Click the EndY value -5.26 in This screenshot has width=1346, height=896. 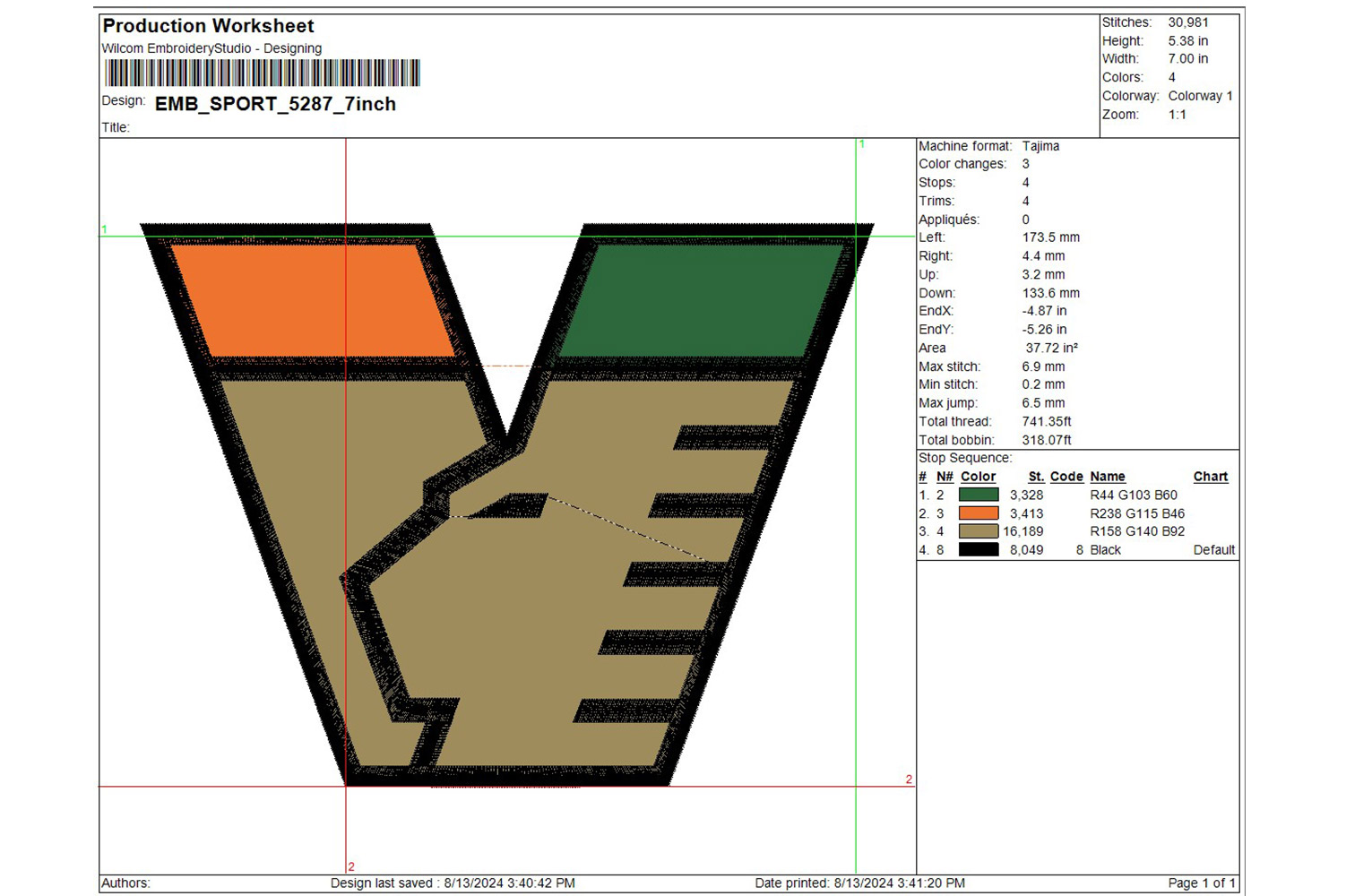(1045, 330)
